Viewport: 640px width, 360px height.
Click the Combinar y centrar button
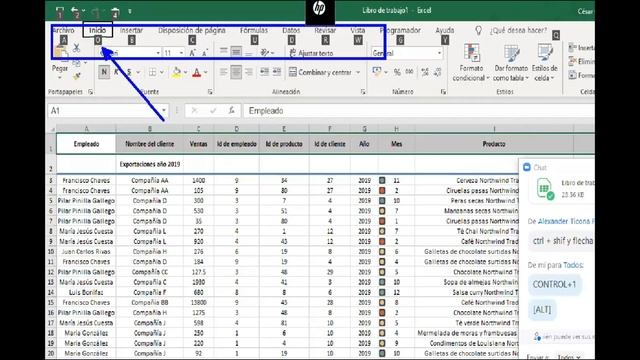tap(320, 72)
